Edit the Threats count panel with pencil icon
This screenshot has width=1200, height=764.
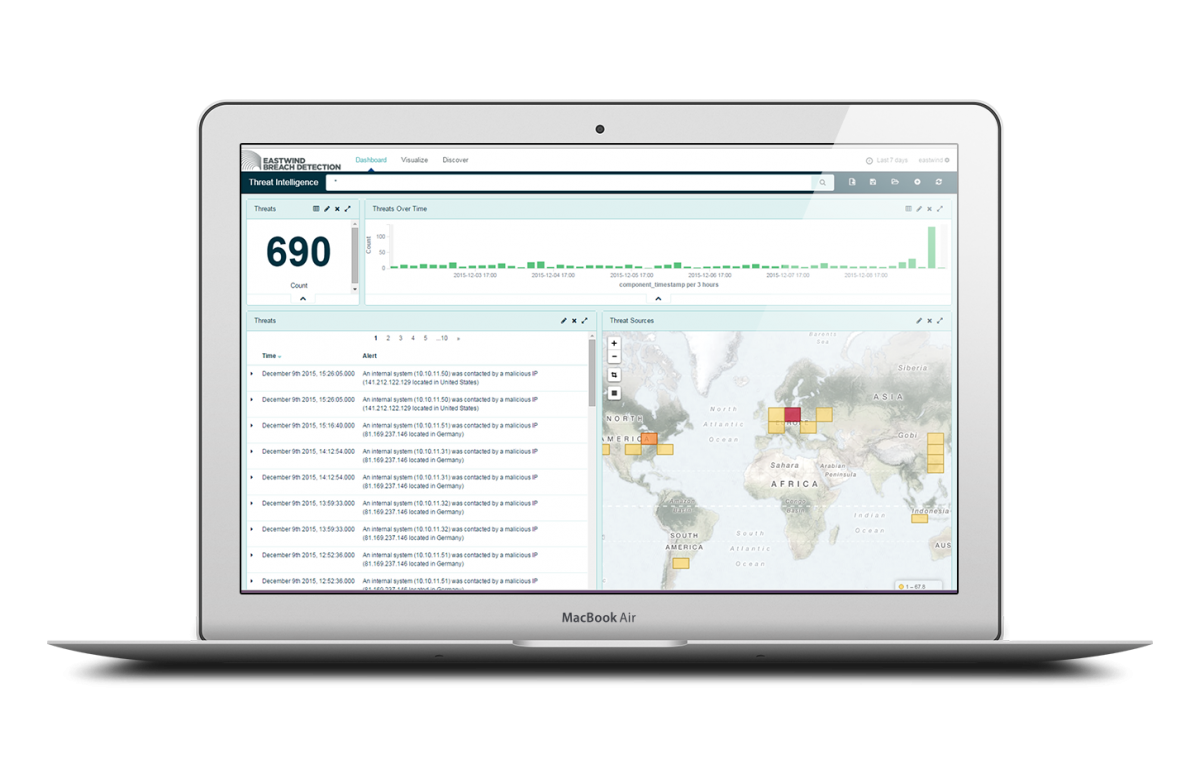(x=327, y=209)
